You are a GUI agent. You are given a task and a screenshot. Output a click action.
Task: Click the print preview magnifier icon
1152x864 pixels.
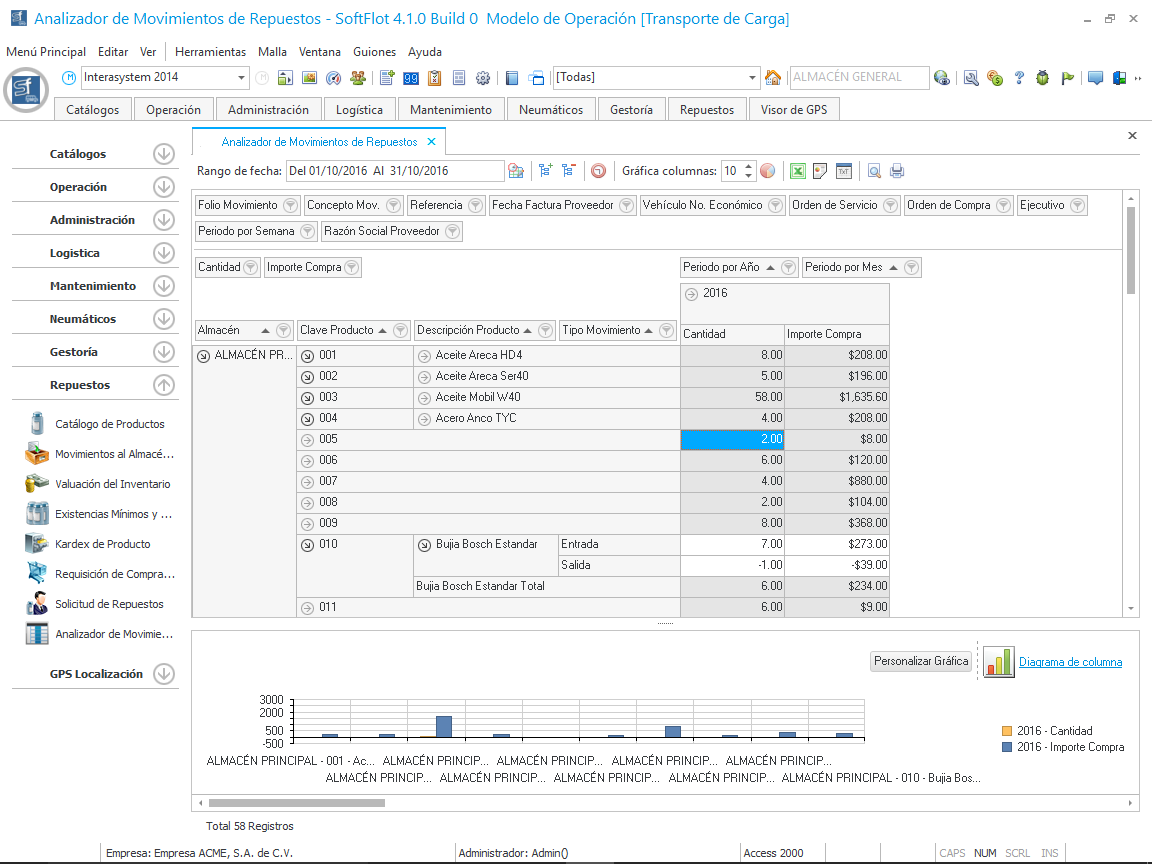[x=874, y=171]
